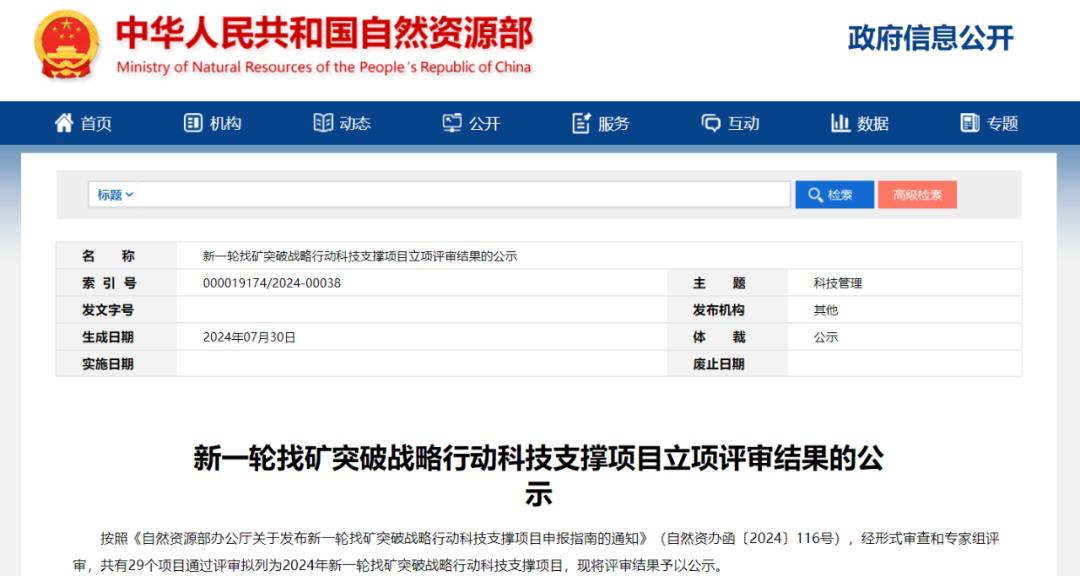Screen dimensions: 1080x576
Task: Open the 互动 navigation item
Action: click(730, 123)
